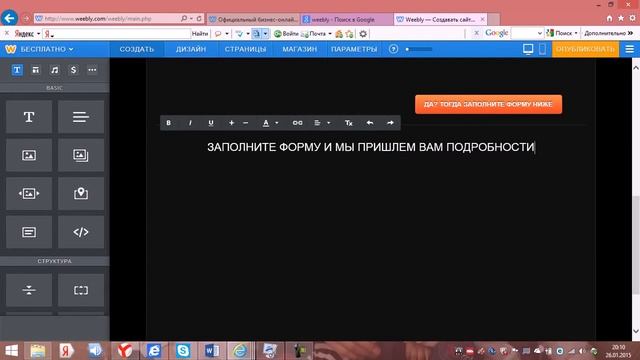
Task: Open Skype from taskbar
Action: [183, 351]
